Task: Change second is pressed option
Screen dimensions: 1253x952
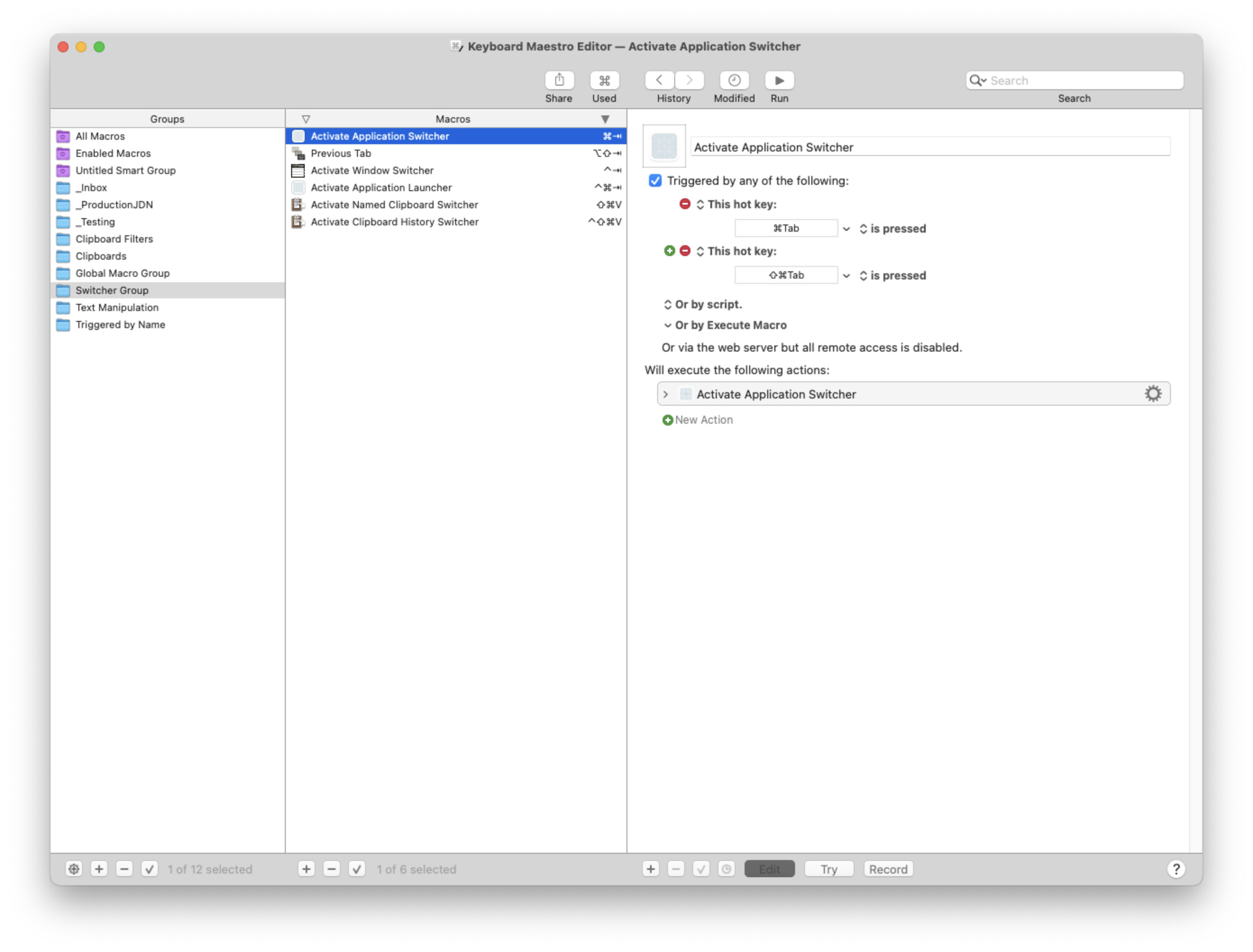Action: [892, 276]
